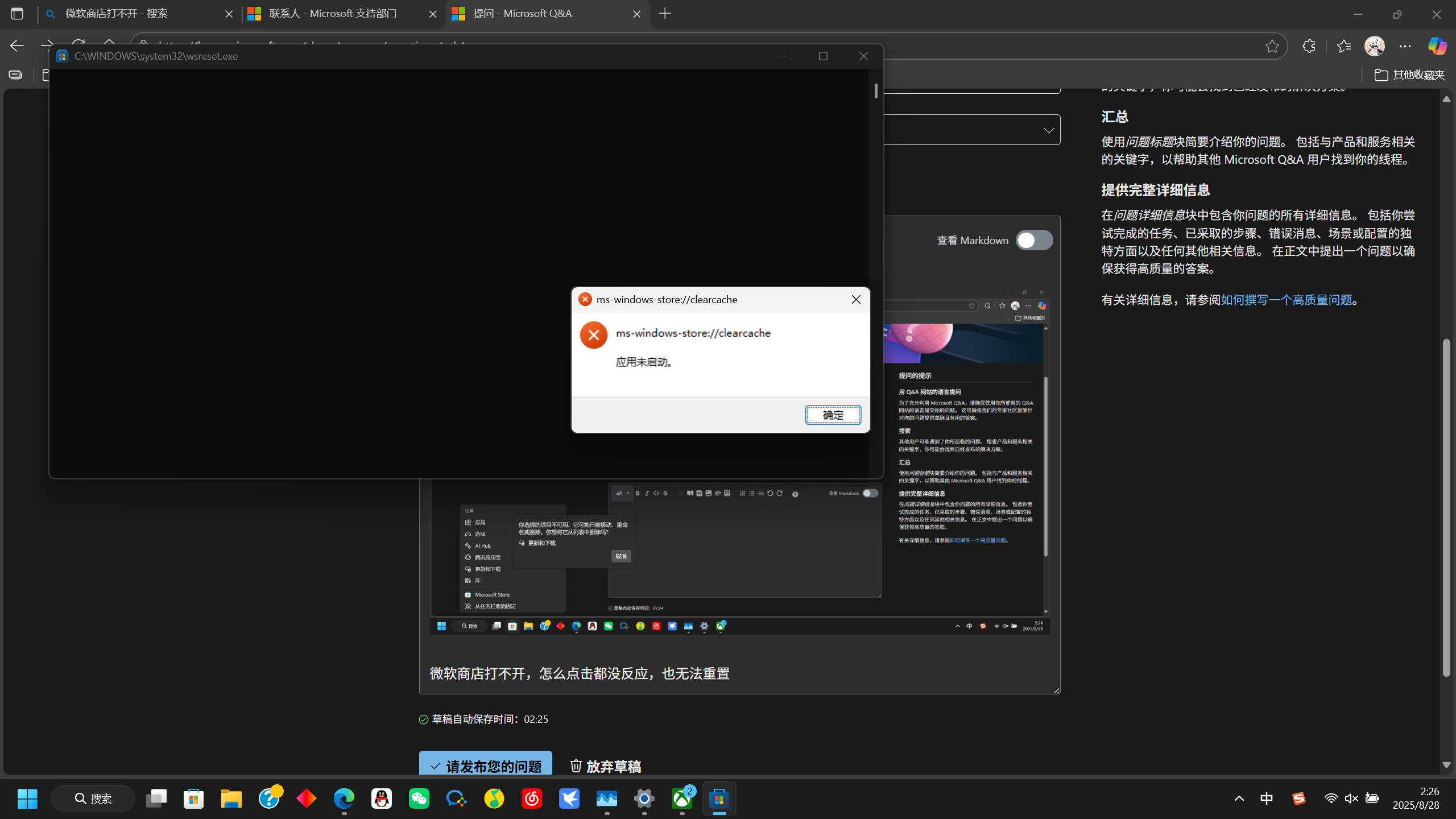The height and width of the screenshot is (819, 1456).
Task: Open Settings gear on the taskbar
Action: coord(644,799)
